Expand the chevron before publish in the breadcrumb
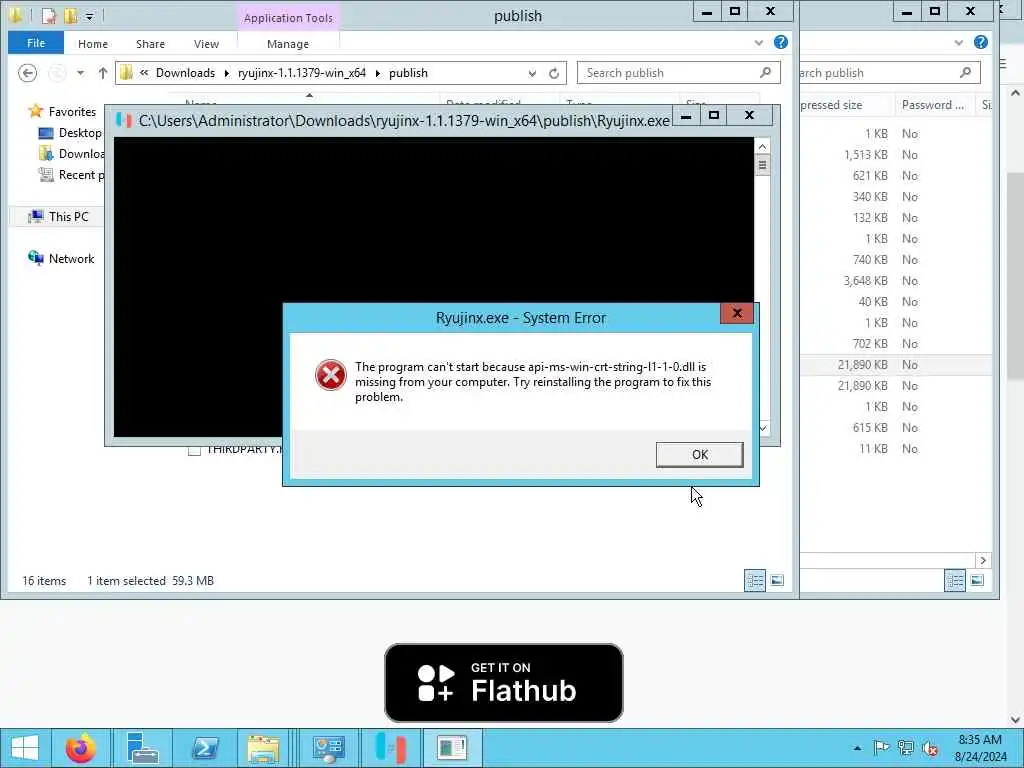The height and width of the screenshot is (768, 1024). click(377, 73)
